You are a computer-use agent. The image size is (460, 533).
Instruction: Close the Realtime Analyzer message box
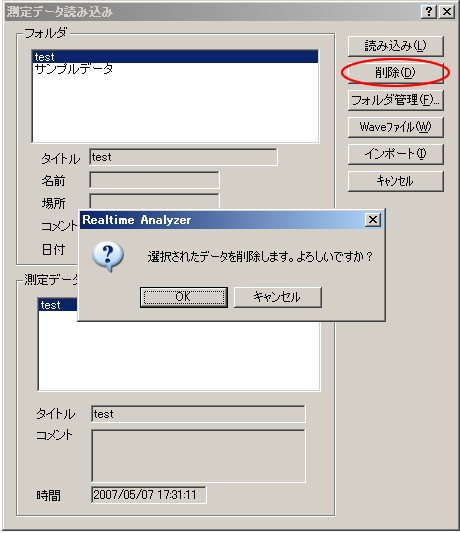(373, 220)
